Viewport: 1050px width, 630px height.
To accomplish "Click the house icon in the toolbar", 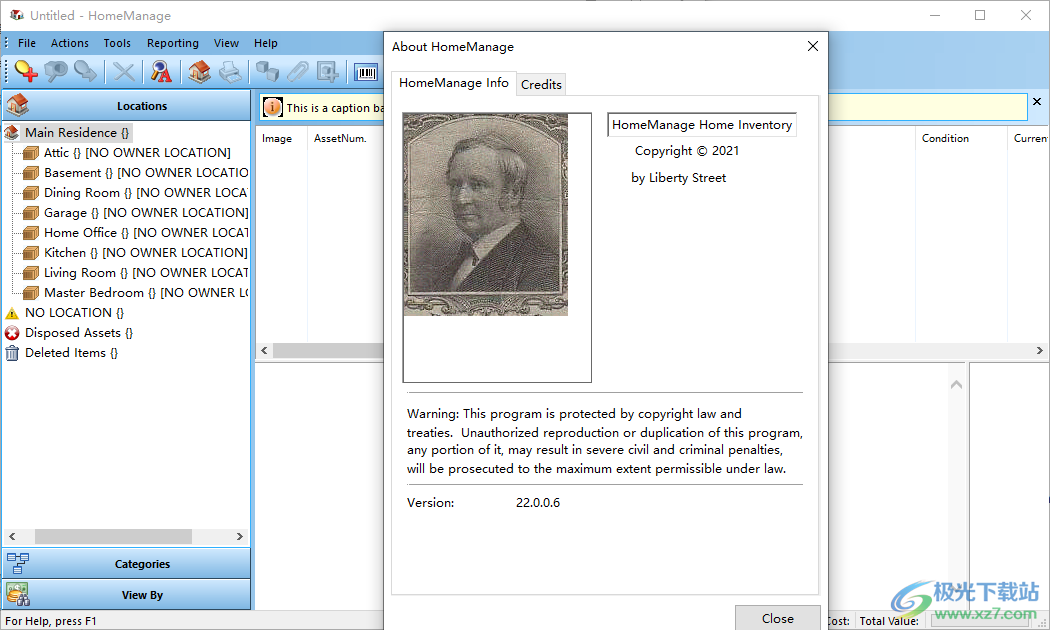I will [200, 71].
